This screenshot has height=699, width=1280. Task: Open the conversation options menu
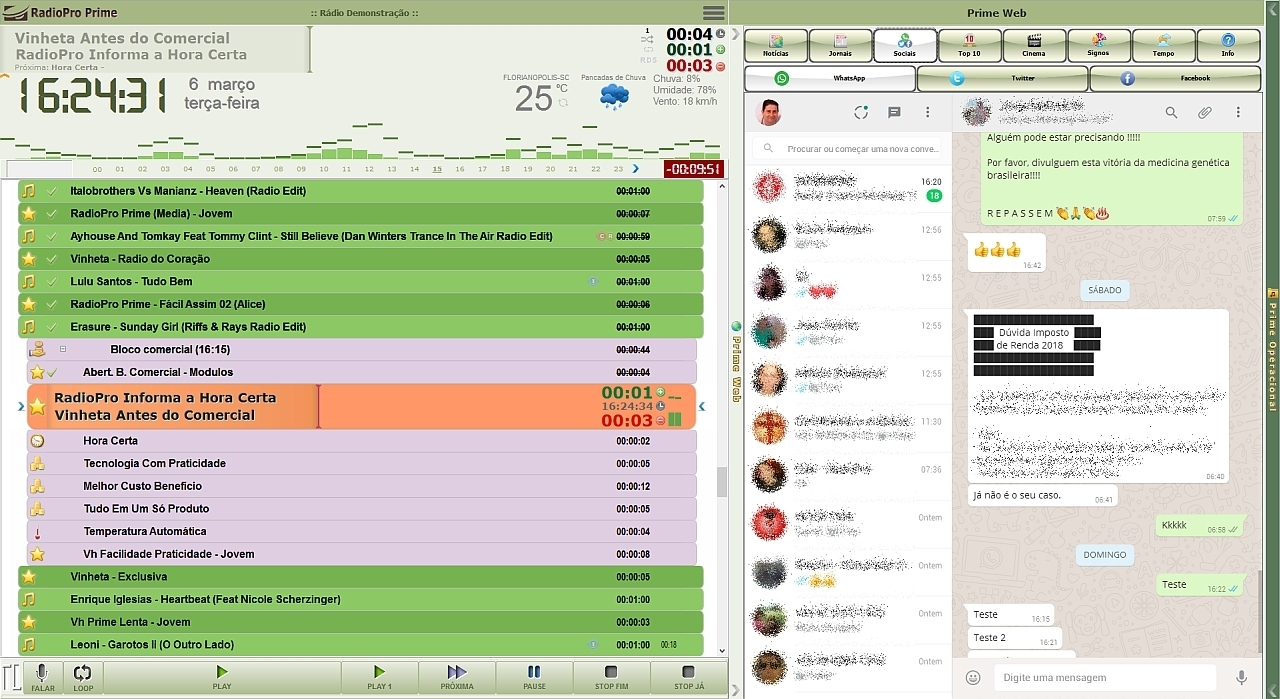(x=1238, y=113)
